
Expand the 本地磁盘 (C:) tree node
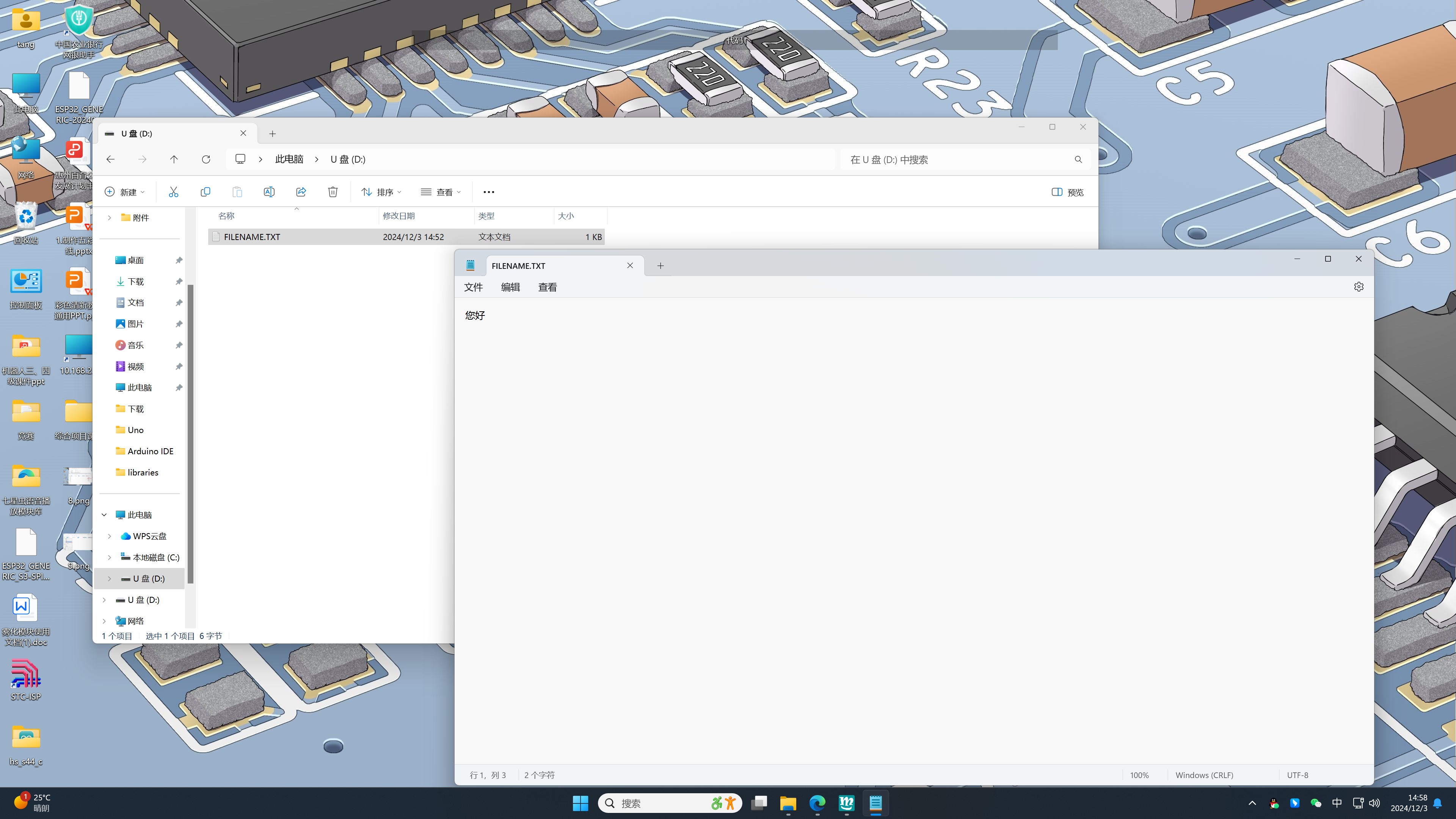click(109, 557)
